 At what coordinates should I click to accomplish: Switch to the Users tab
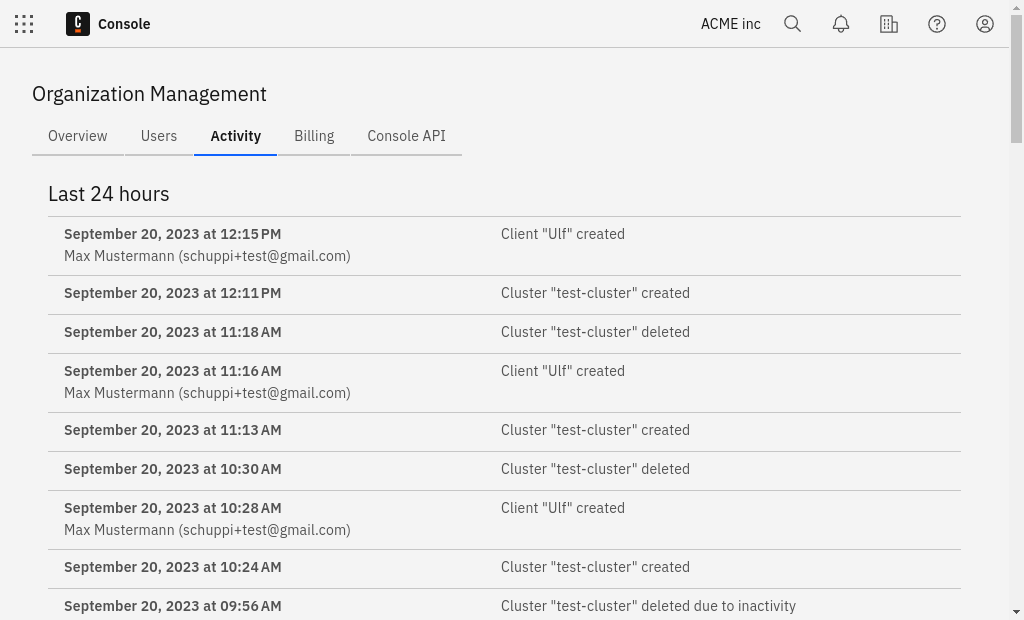pos(159,136)
